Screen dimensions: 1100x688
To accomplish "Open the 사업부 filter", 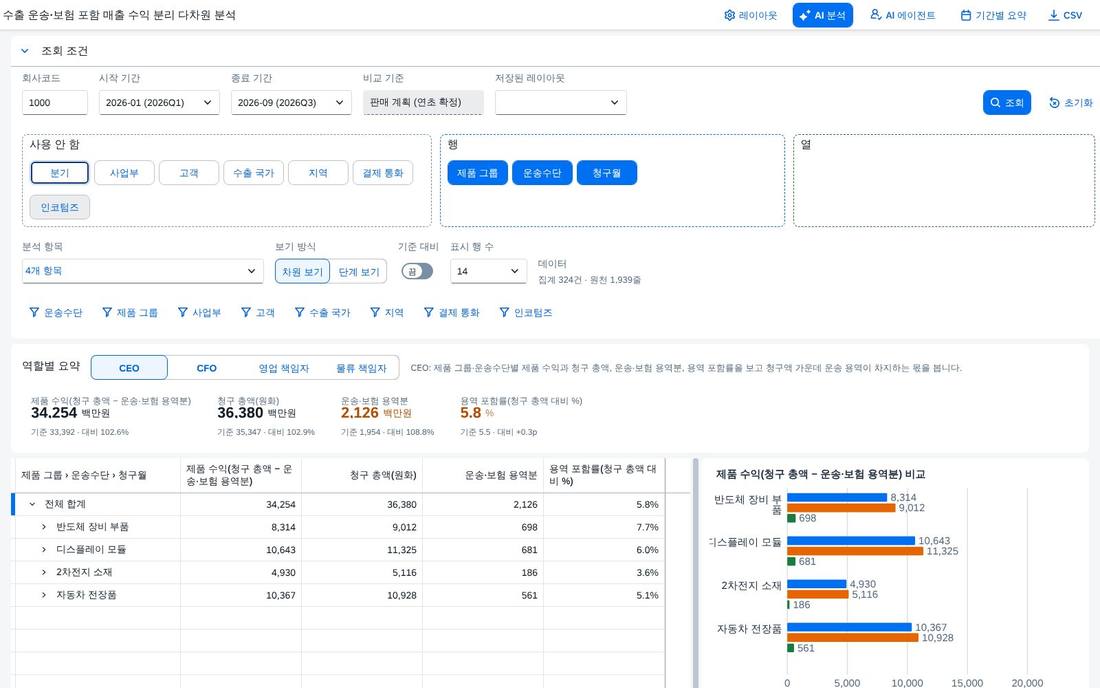I will coord(199,312).
